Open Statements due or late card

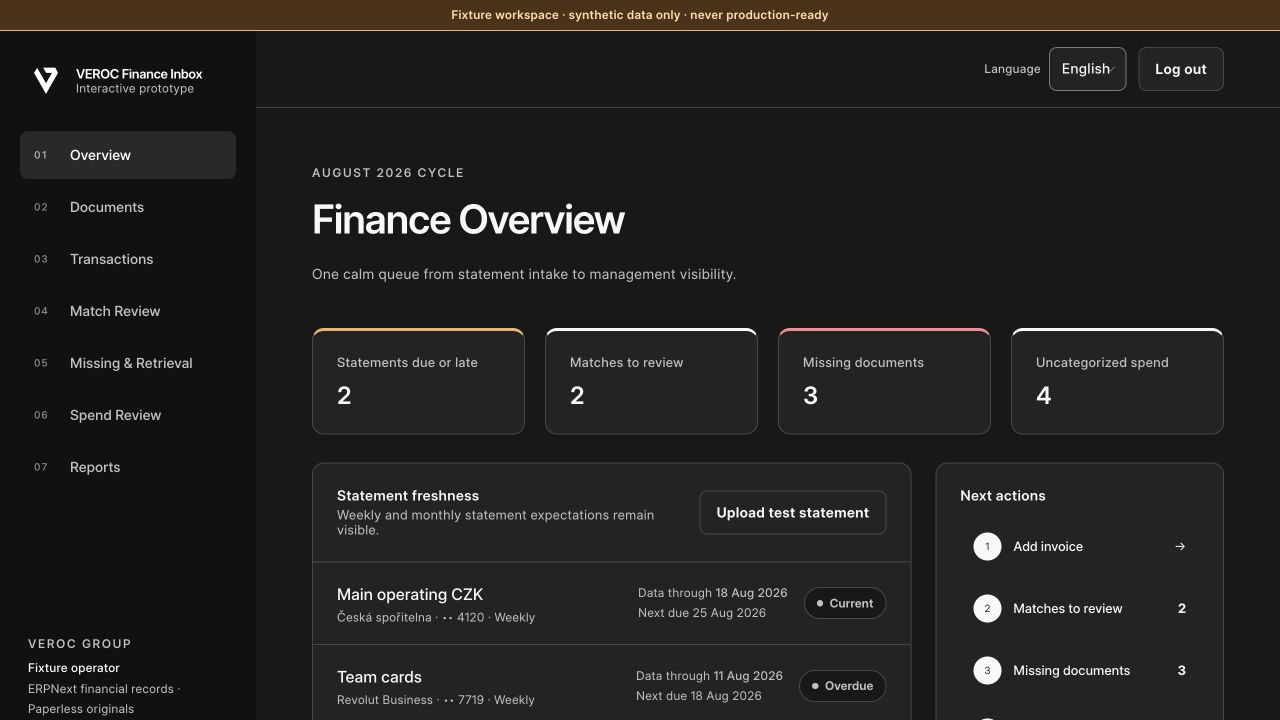(418, 381)
